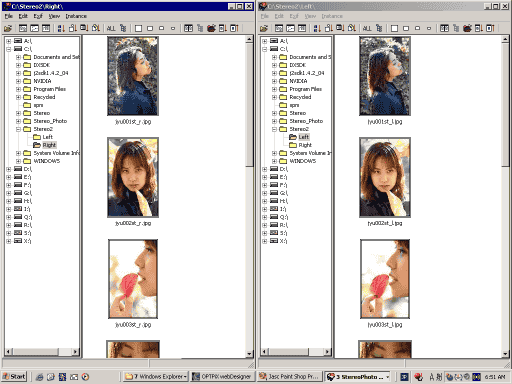Viewport: 512px width, 384px height.
Task: Open Edit menu in Stereo2\Right window
Action: pos(23,16)
